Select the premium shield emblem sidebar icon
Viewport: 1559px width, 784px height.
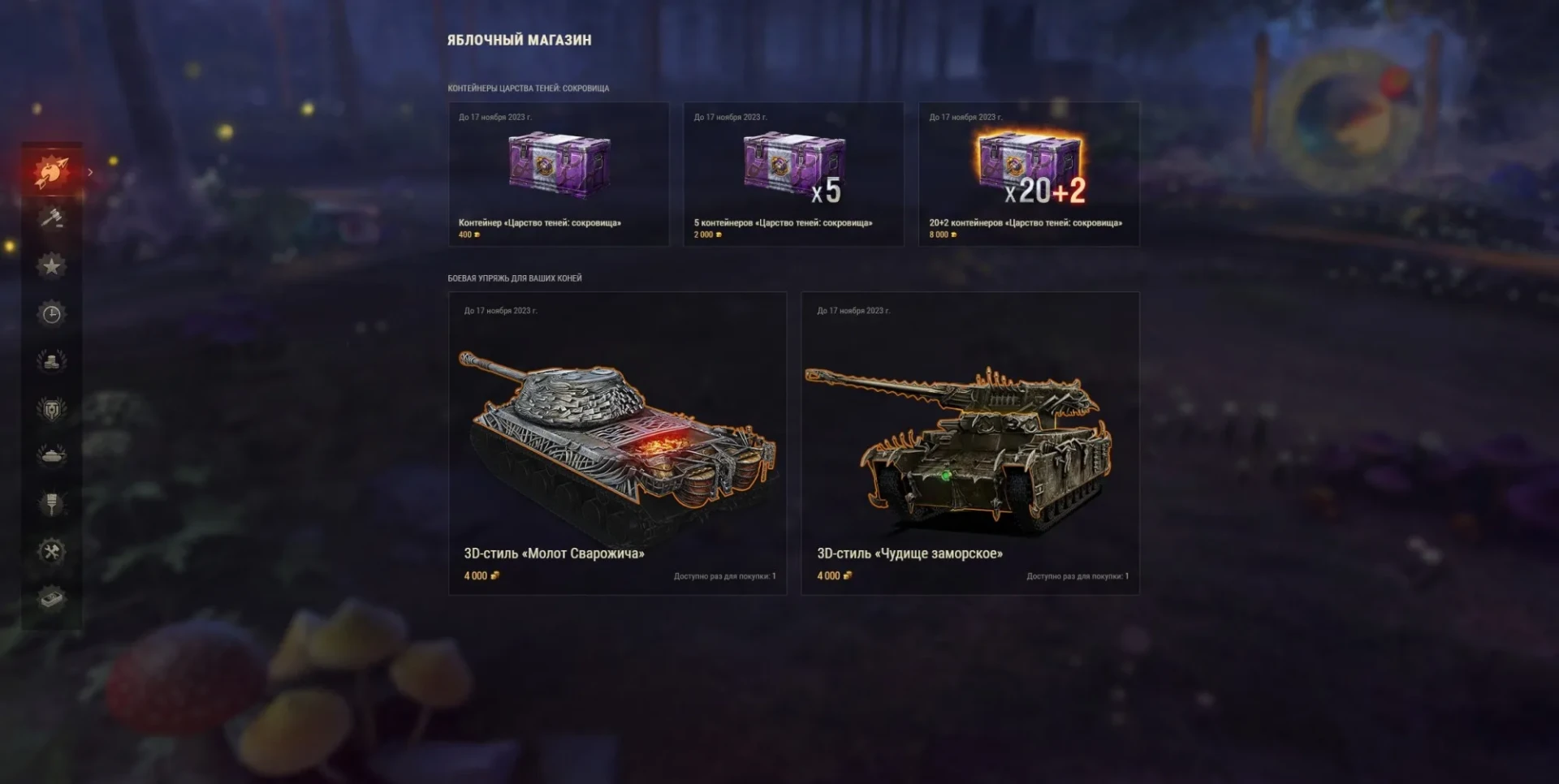tap(51, 409)
